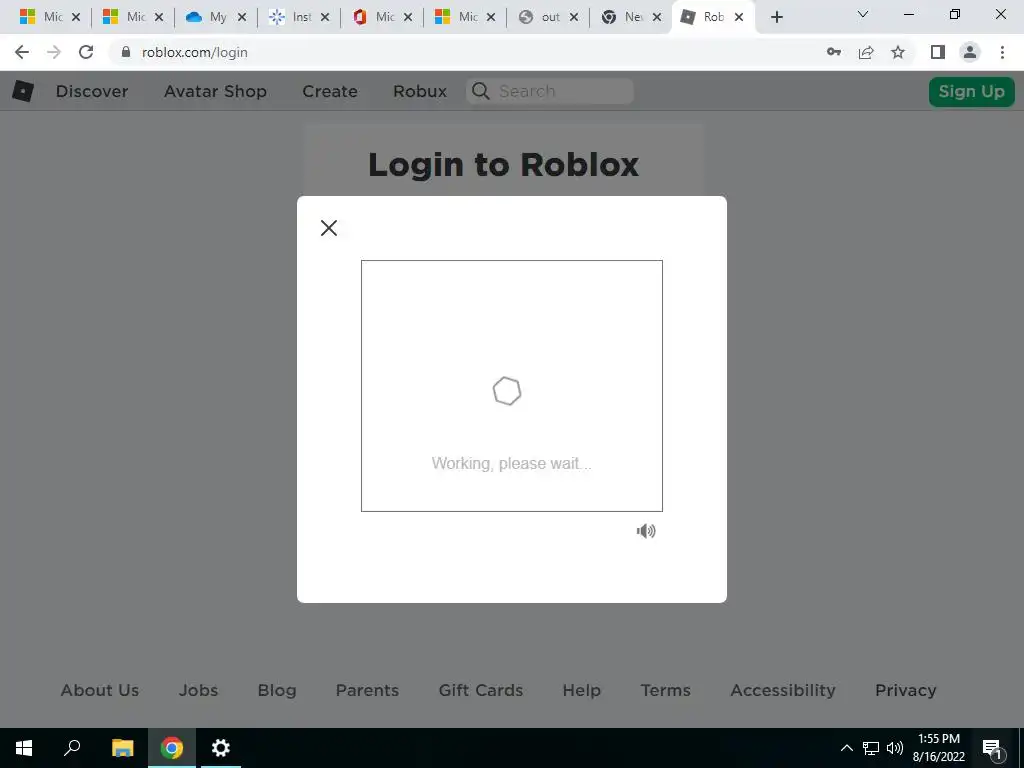Screen dimensions: 1024x768
Task: Open the network status tray icon
Action: 871,748
